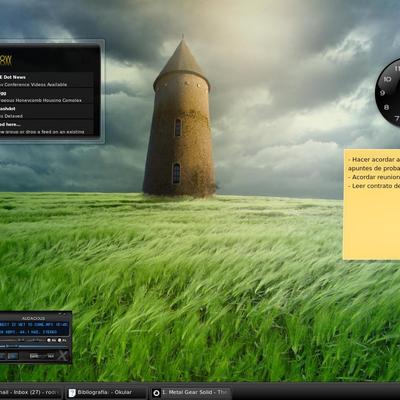Click the Audacious title bar label

pos(33,318)
